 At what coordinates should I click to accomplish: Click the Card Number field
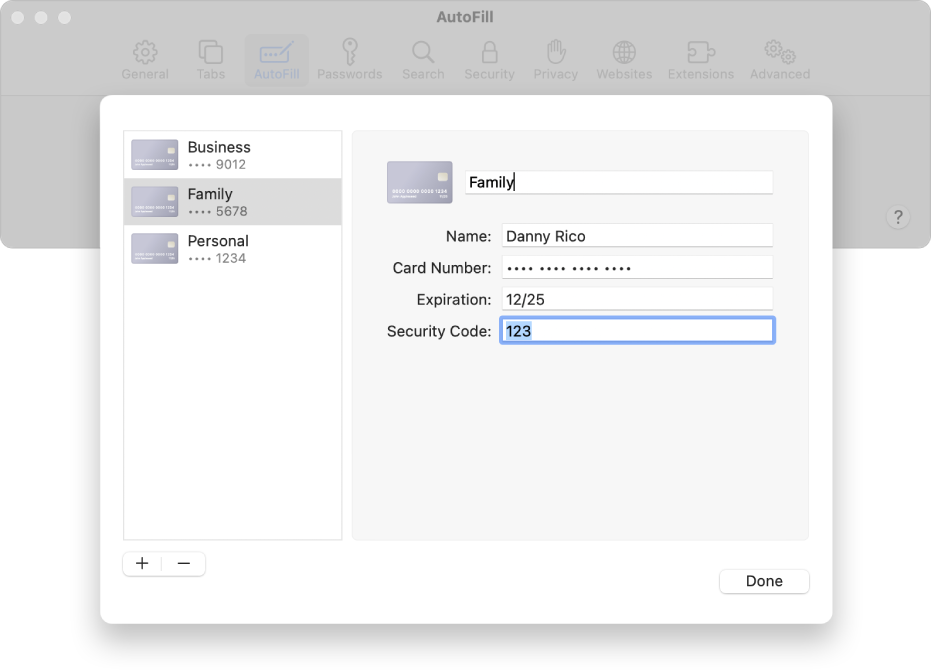click(x=637, y=268)
